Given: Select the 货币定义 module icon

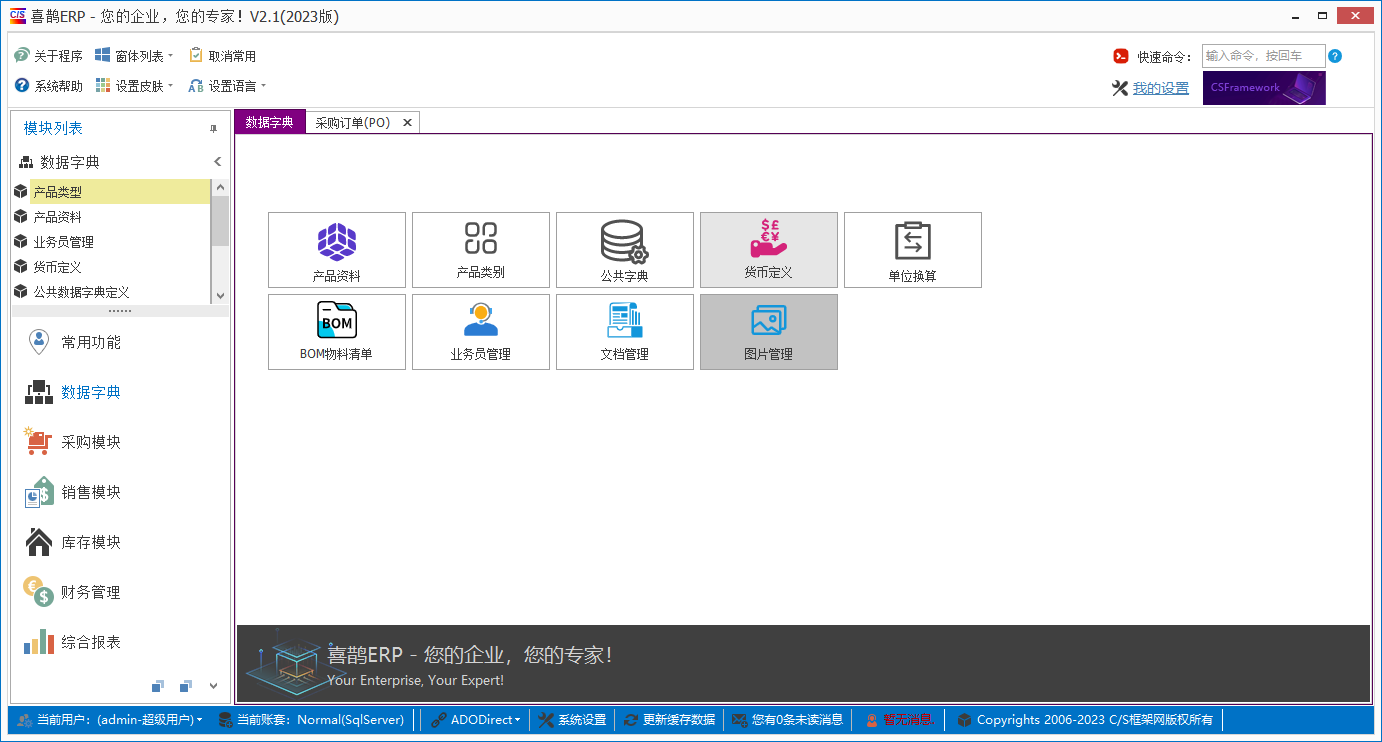Looking at the screenshot, I should (x=768, y=249).
